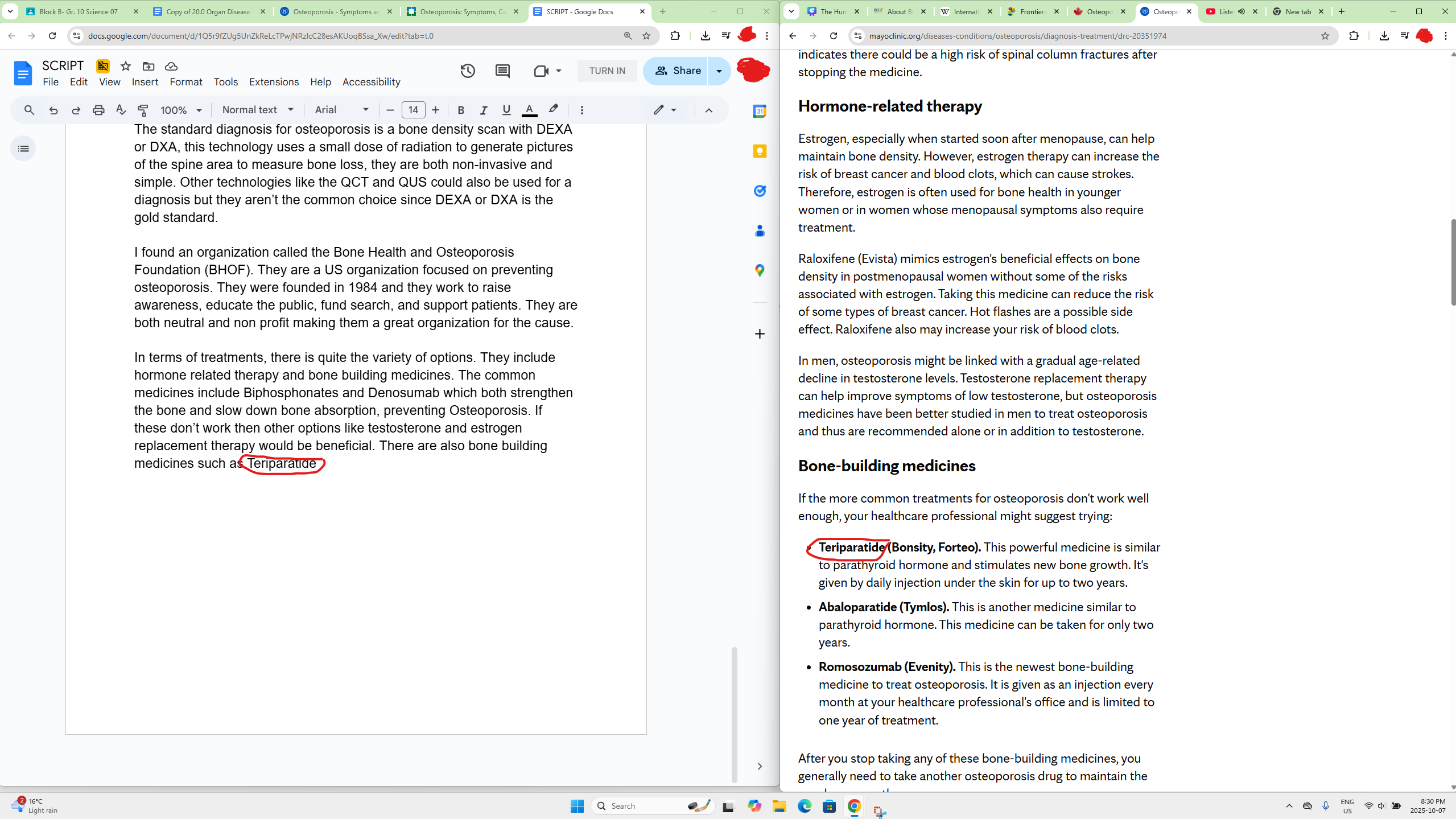Open the File menu

tap(51, 82)
